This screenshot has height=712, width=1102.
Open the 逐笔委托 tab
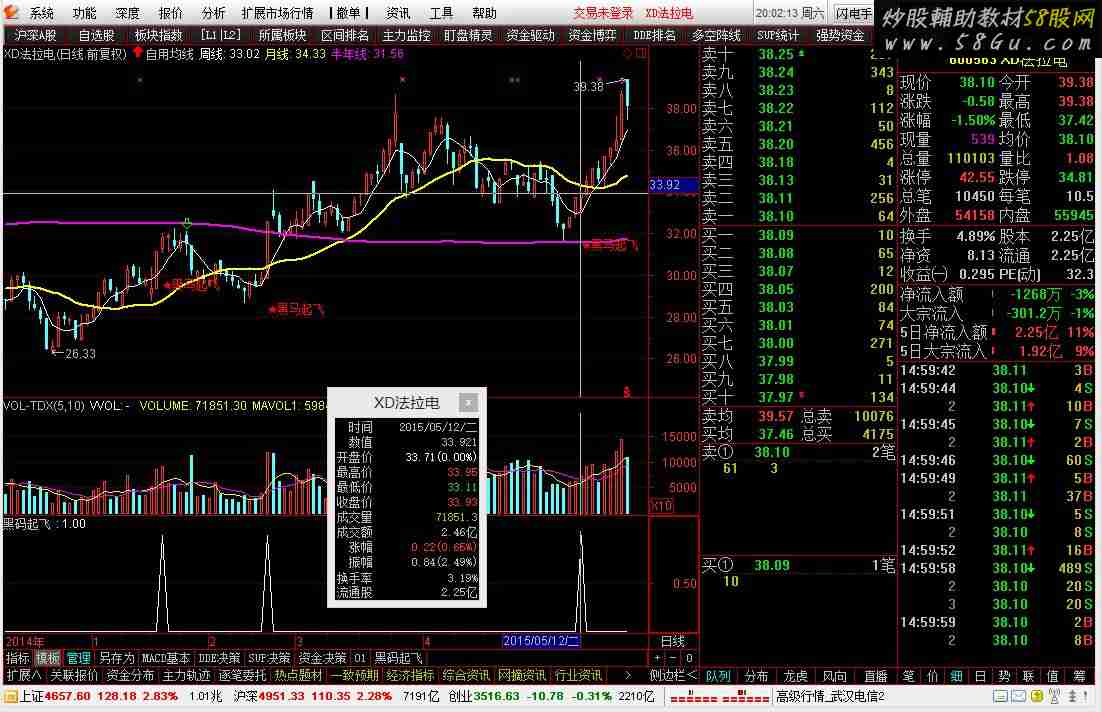coord(242,675)
